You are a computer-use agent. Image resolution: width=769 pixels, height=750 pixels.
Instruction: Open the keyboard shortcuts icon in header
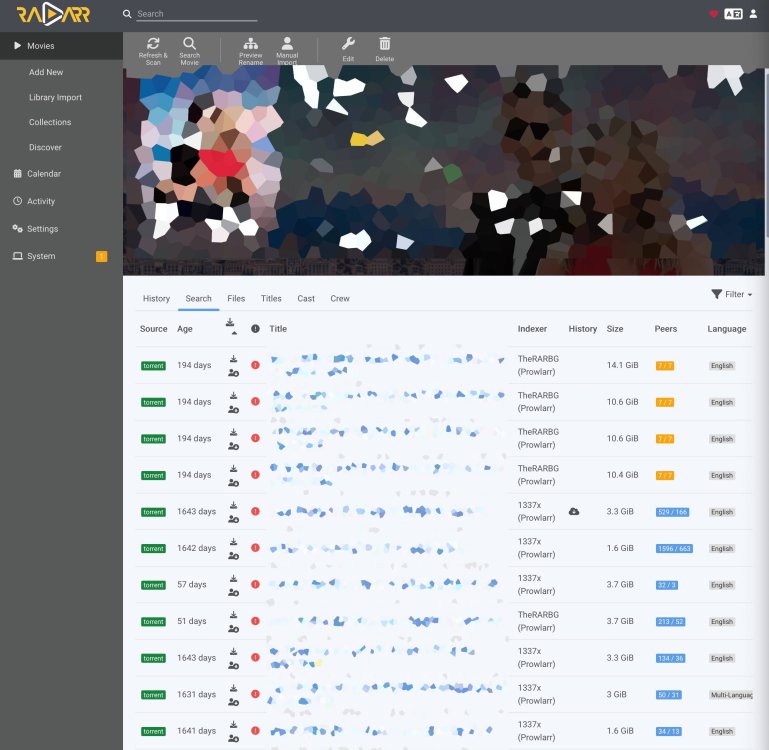[733, 14]
